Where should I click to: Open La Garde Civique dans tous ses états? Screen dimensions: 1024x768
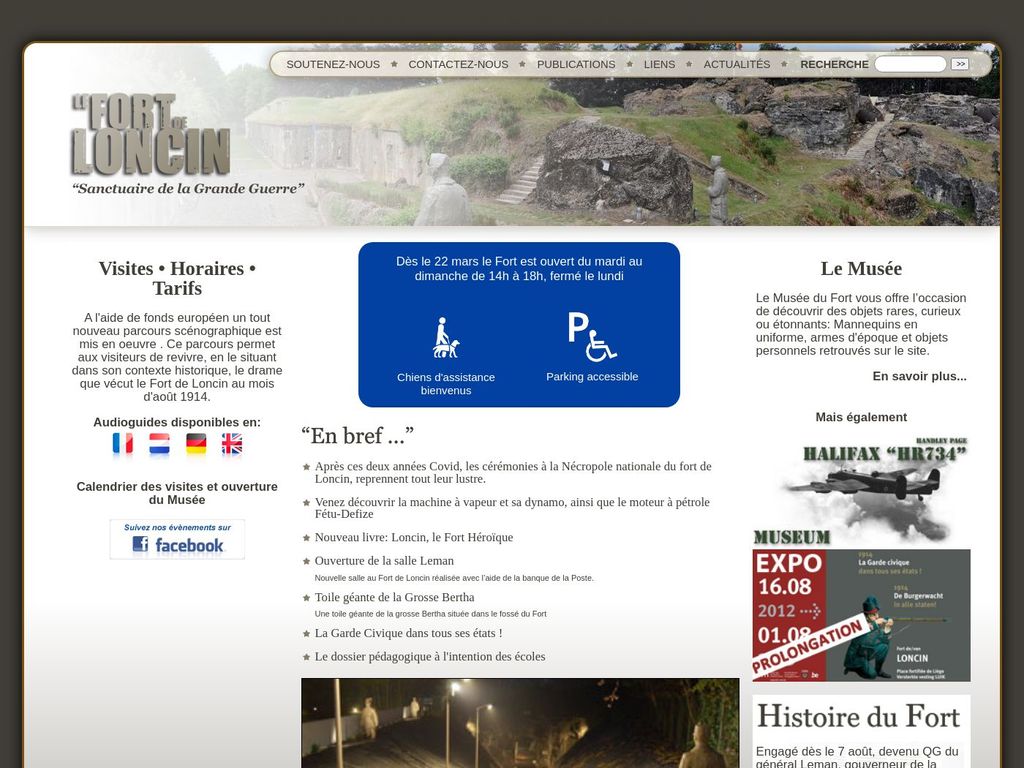click(409, 633)
